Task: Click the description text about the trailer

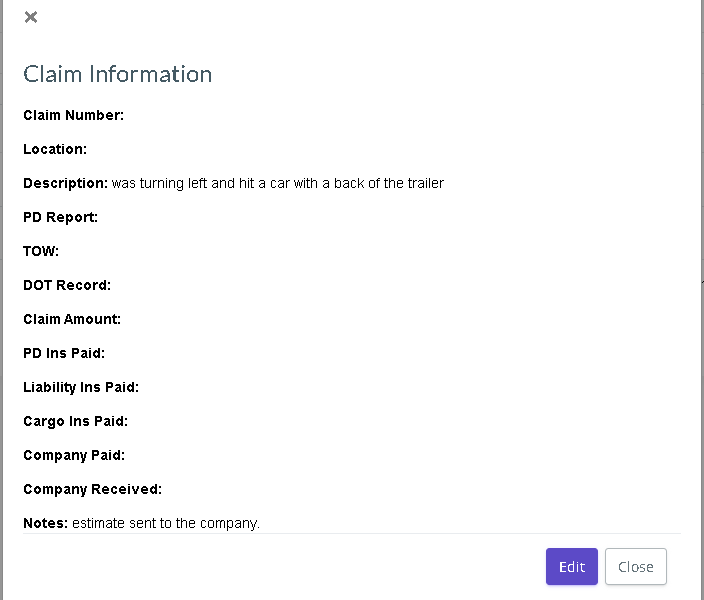Action: click(277, 183)
